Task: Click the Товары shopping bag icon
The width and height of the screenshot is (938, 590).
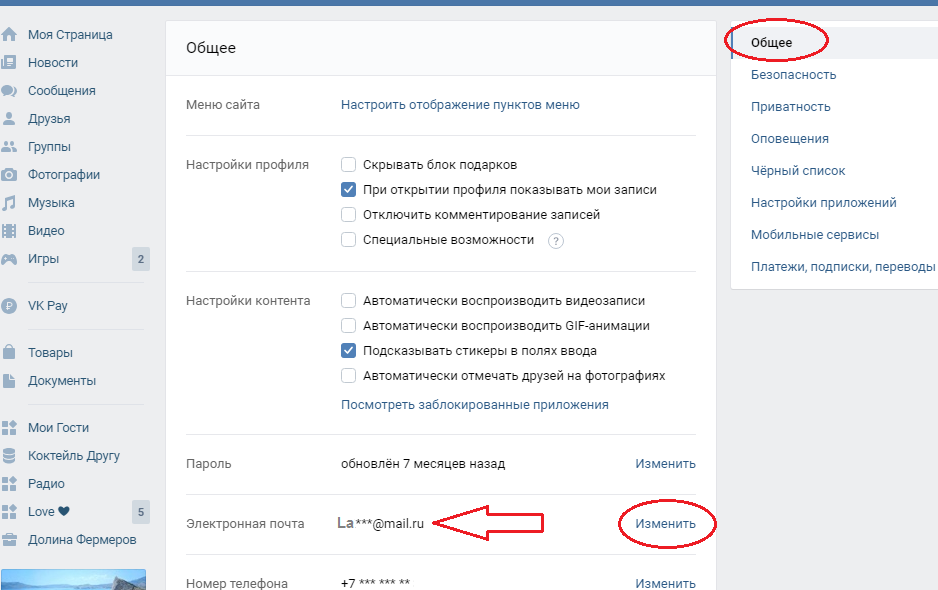Action: 9,353
